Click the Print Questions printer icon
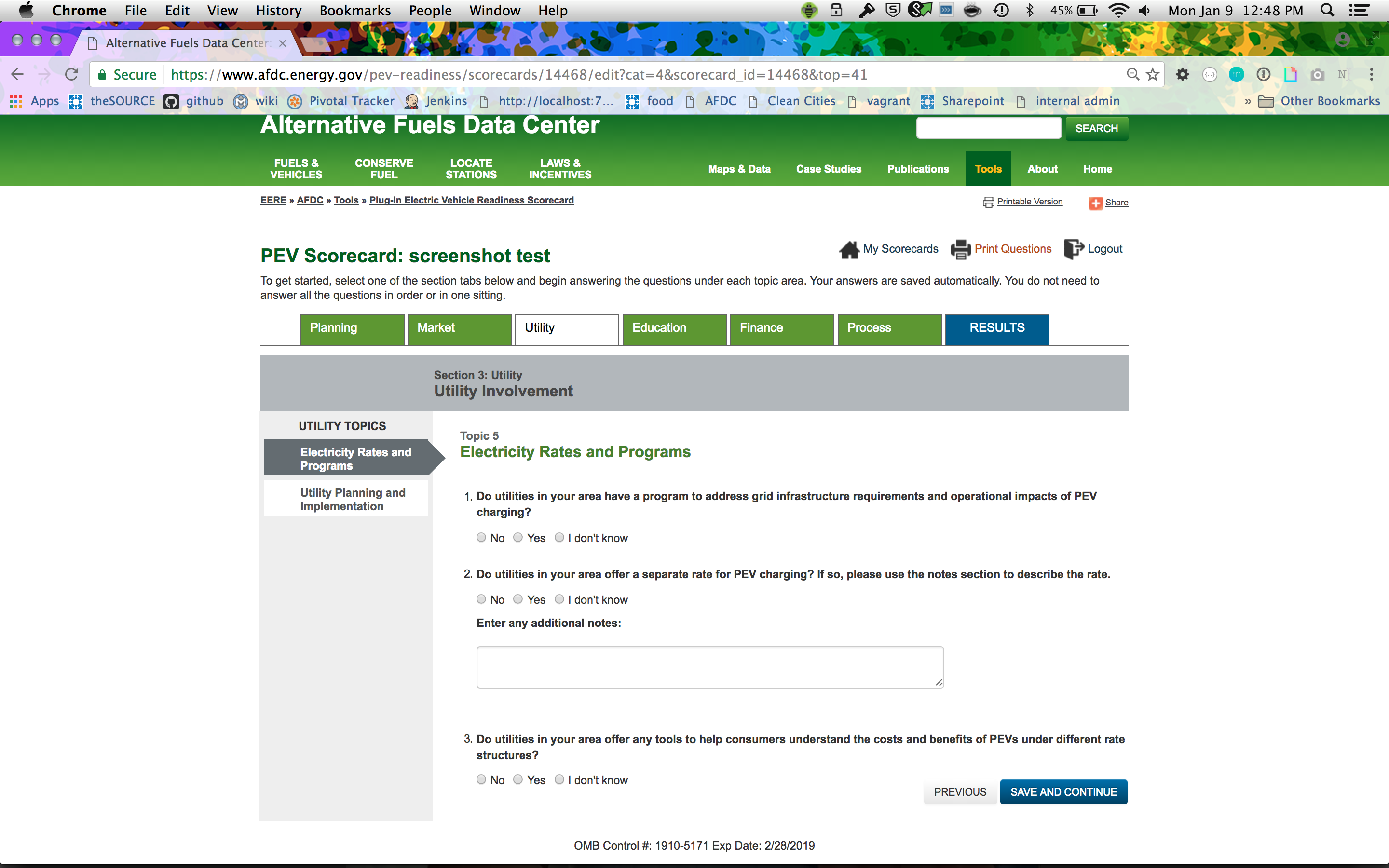 click(961, 250)
